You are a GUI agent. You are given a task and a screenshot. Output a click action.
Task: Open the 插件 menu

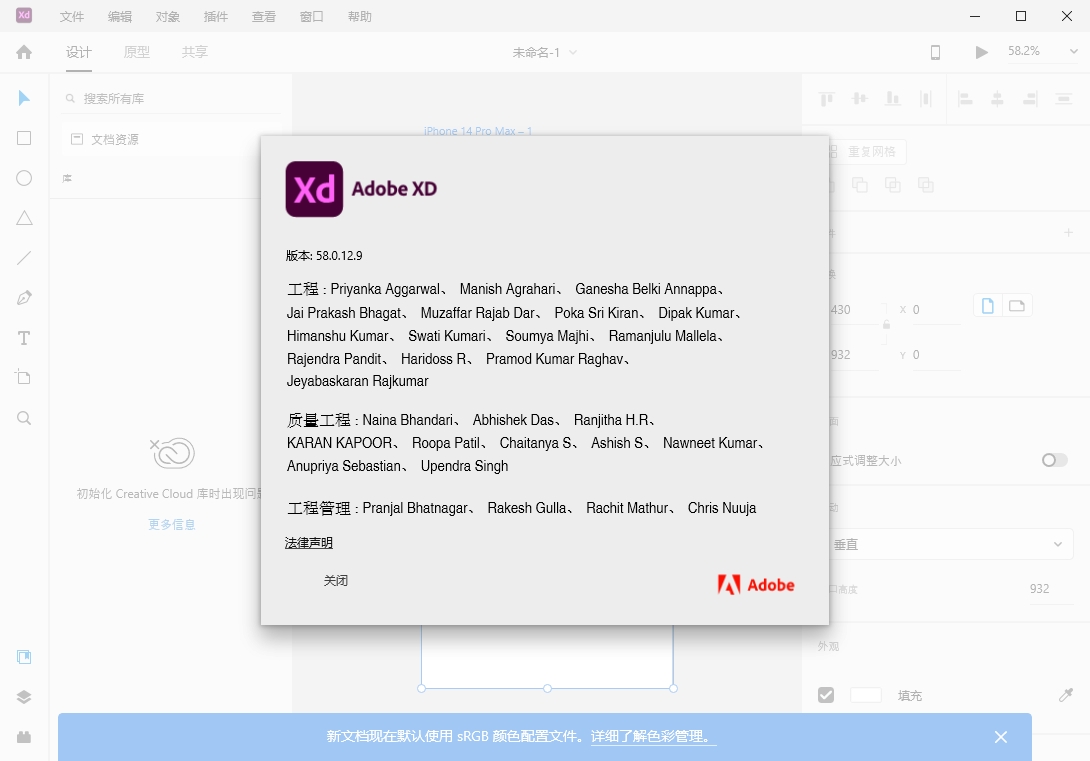215,17
